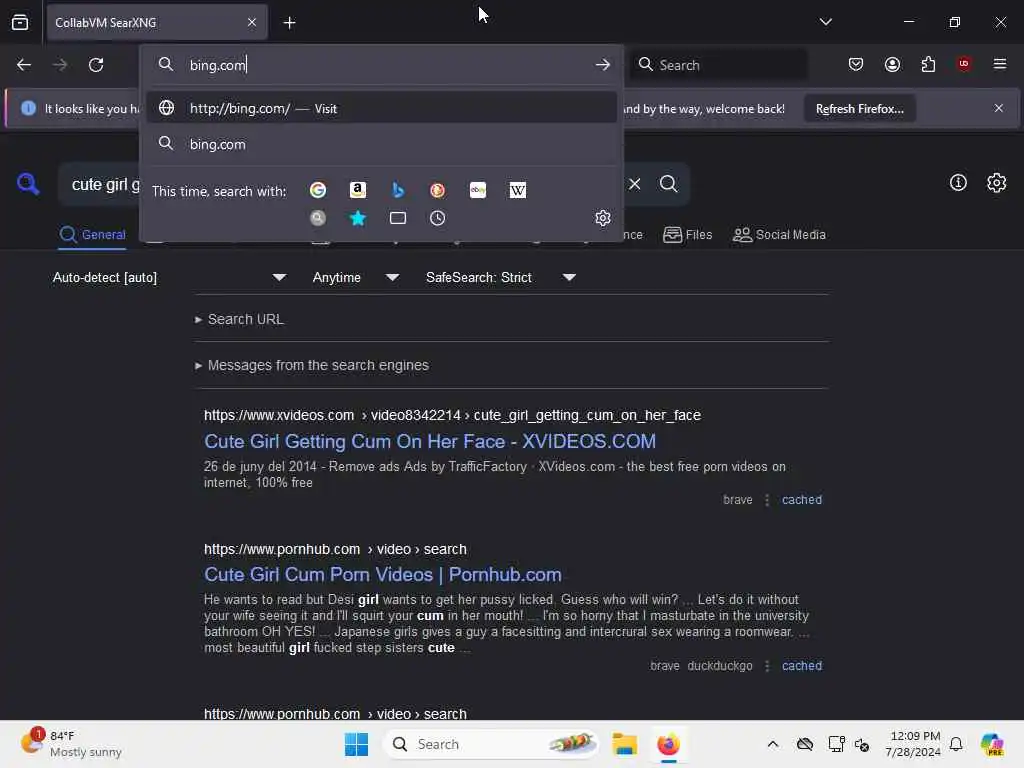The image size is (1024, 768).
Task: Click the go arrow in address bar
Action: [602, 65]
